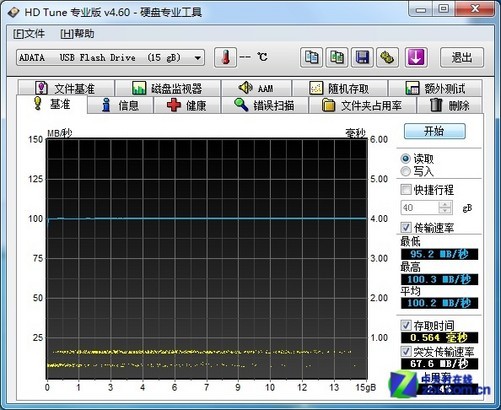This screenshot has width=501, height=410.
Task: Click the 100.2 MB/秒 average value
Action: point(439,303)
